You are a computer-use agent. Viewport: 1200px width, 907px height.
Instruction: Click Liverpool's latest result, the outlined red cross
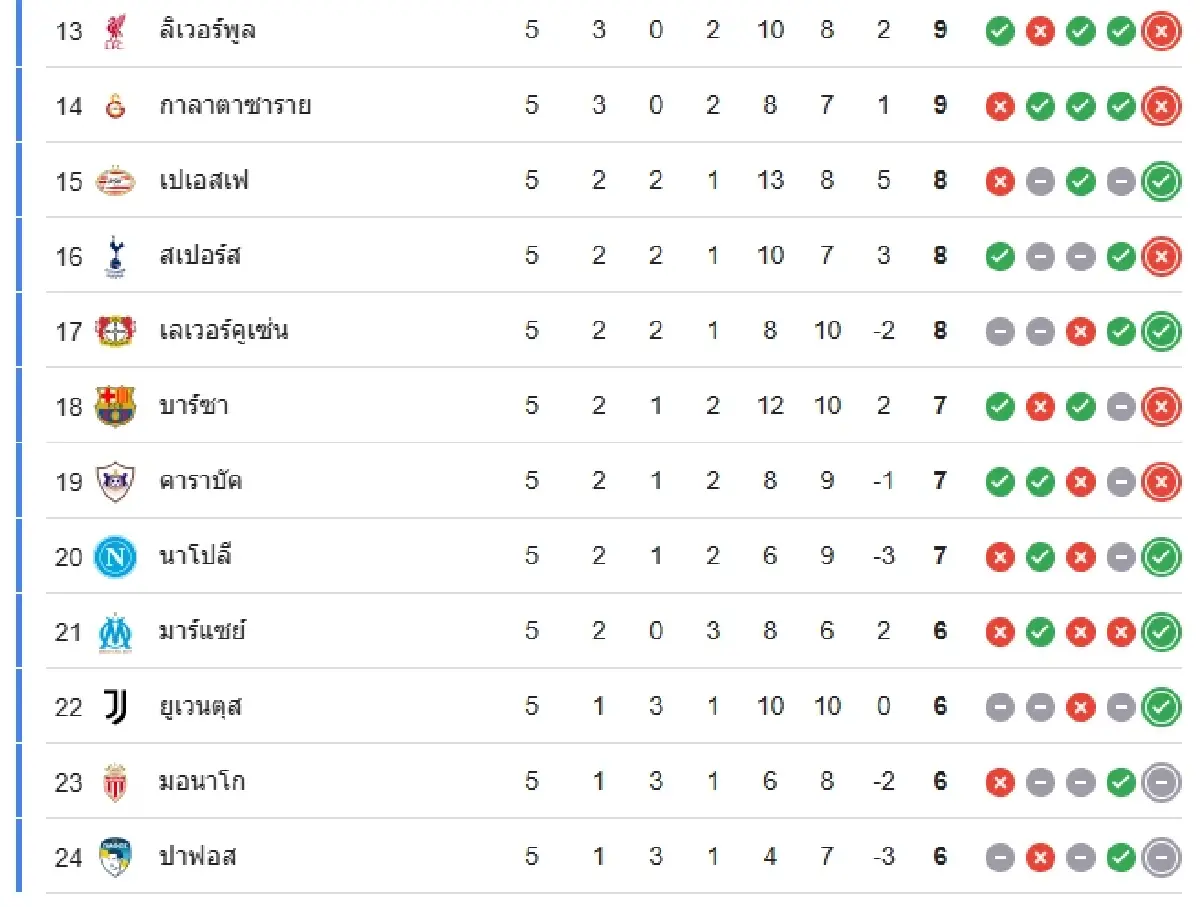[1160, 31]
